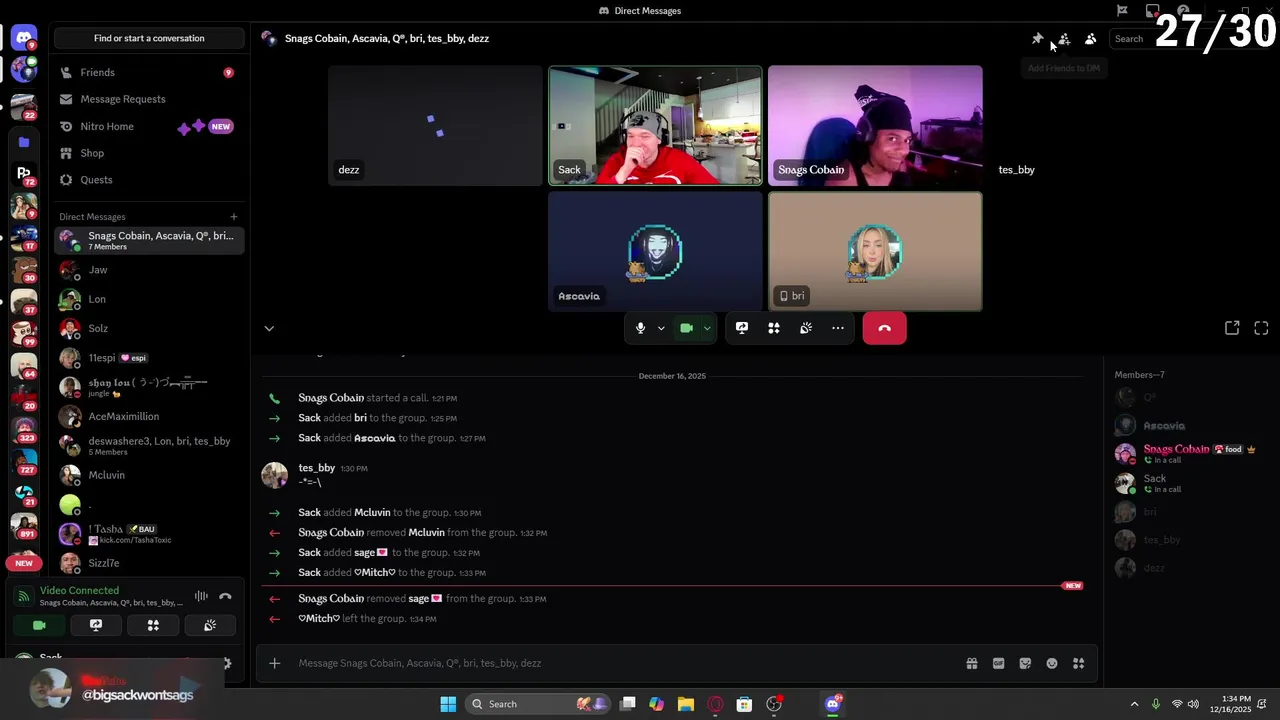Open soundboard from Video Connected panel
Screen dimensions: 1280x720
tap(210, 625)
